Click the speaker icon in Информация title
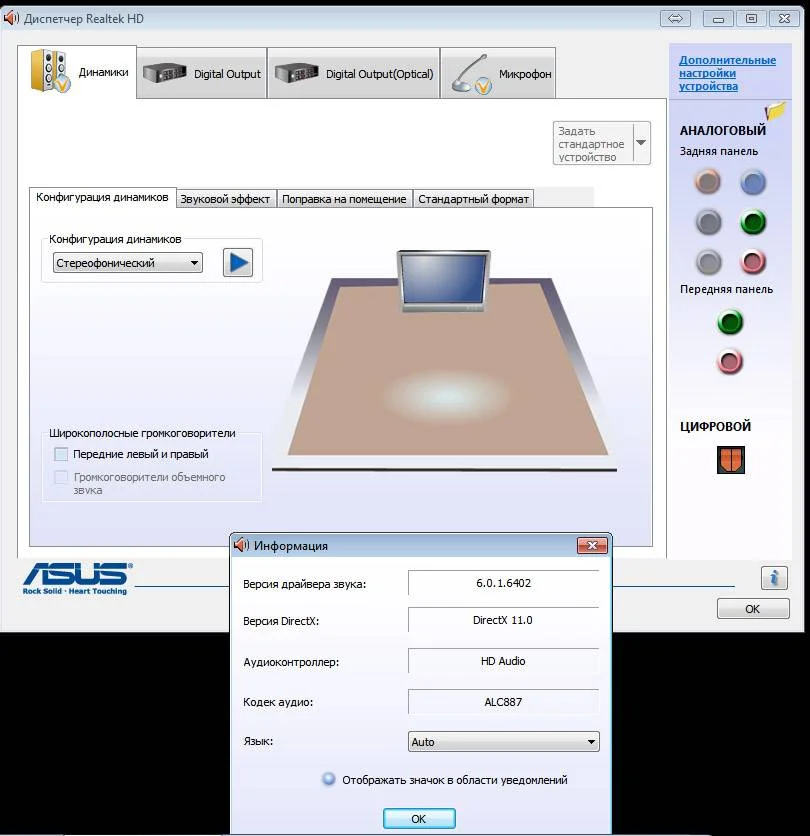 tap(242, 545)
